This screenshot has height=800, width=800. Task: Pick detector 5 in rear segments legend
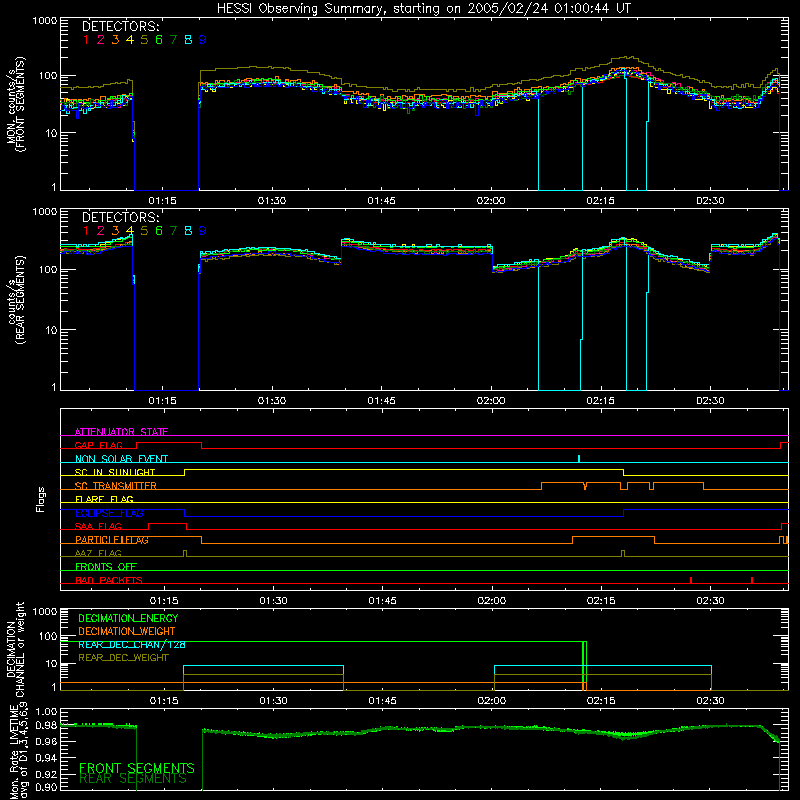[144, 231]
